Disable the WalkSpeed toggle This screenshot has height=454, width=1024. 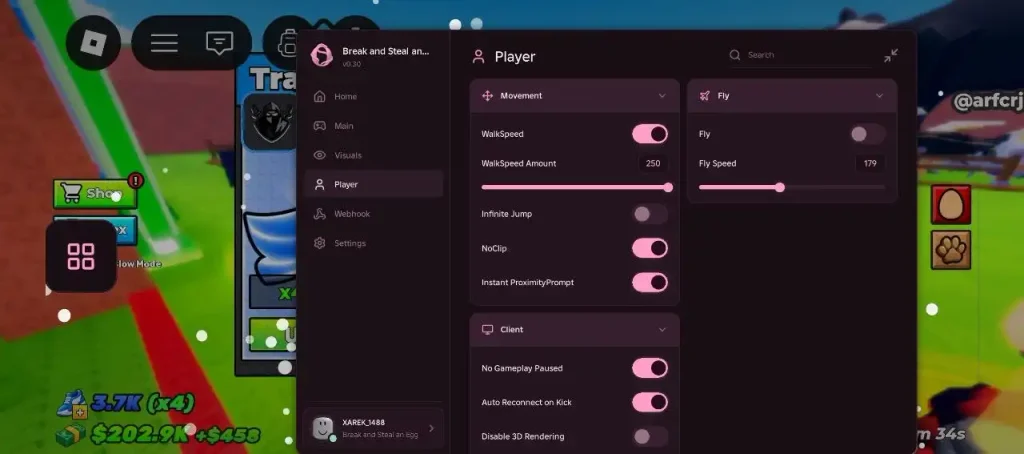[x=650, y=134]
